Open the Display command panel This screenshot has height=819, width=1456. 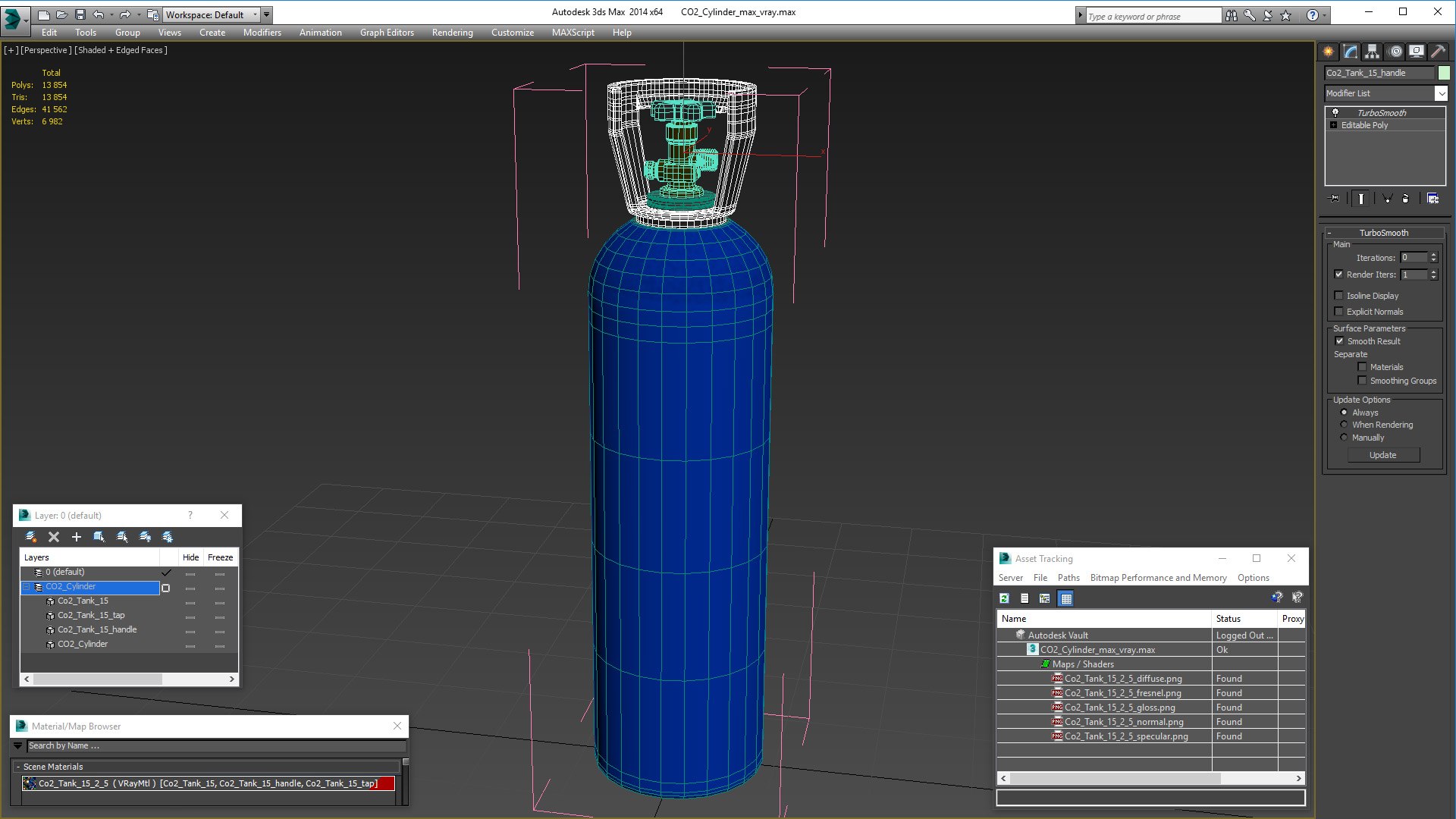coord(1417,52)
